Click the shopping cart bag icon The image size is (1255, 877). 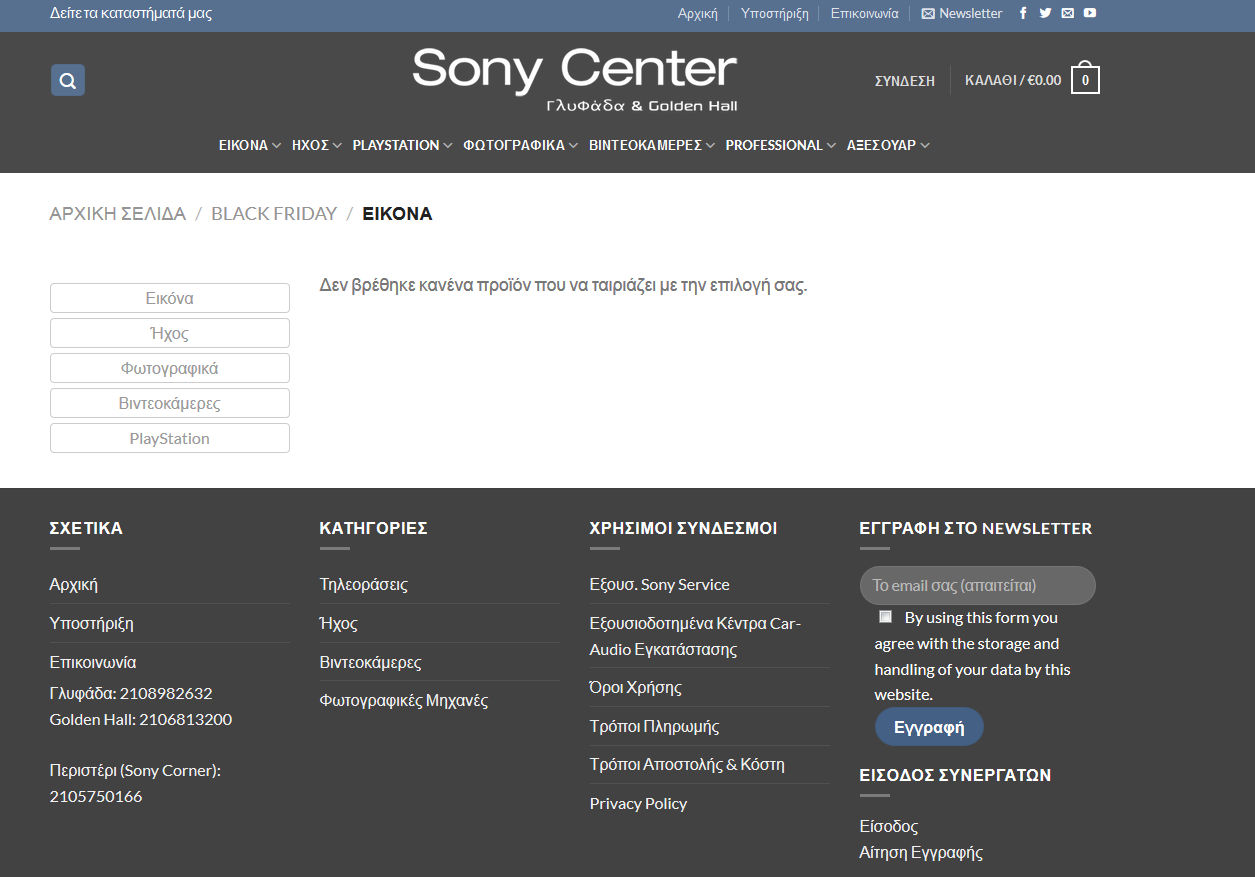1085,78
